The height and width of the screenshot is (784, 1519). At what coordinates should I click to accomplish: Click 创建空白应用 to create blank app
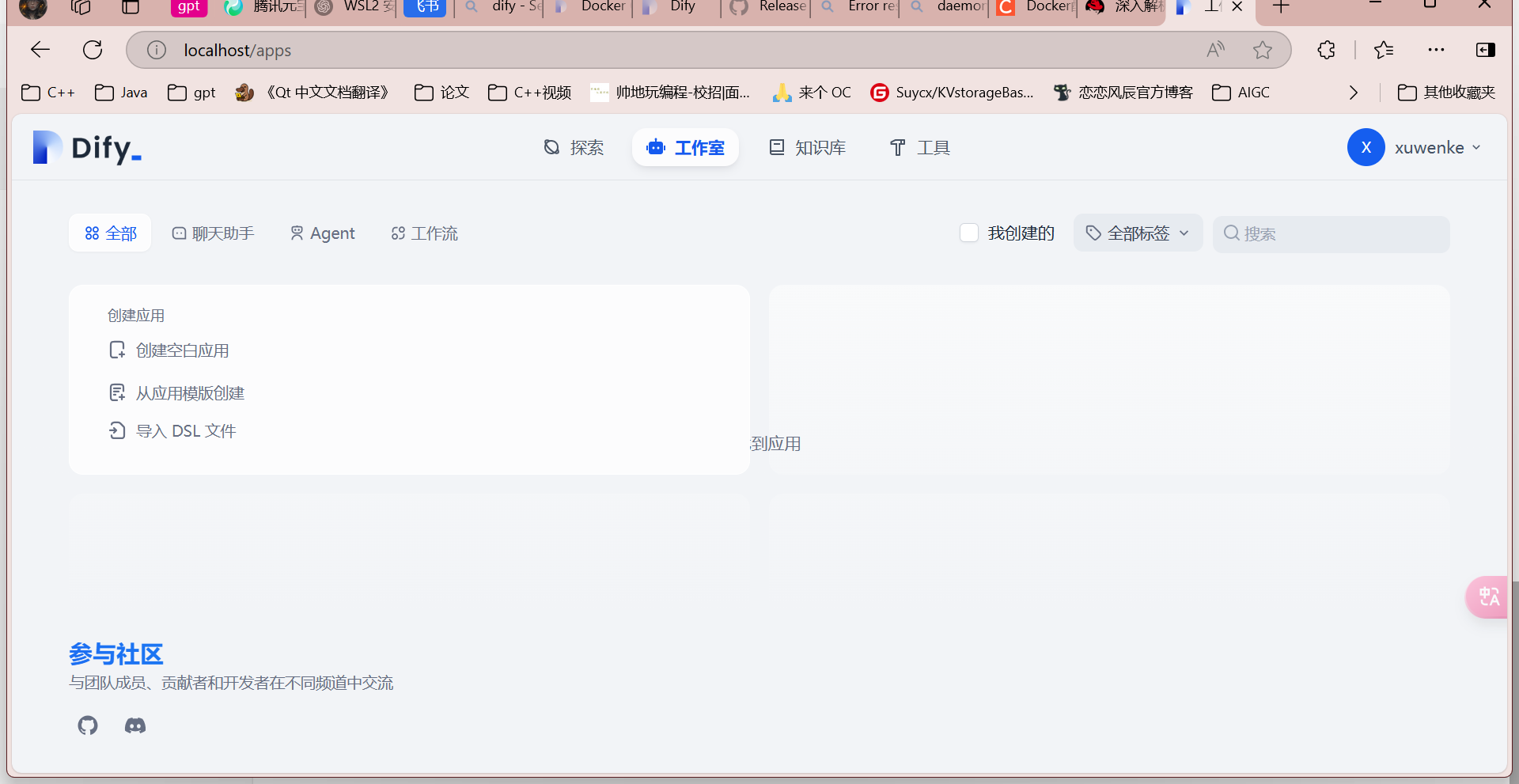point(169,350)
